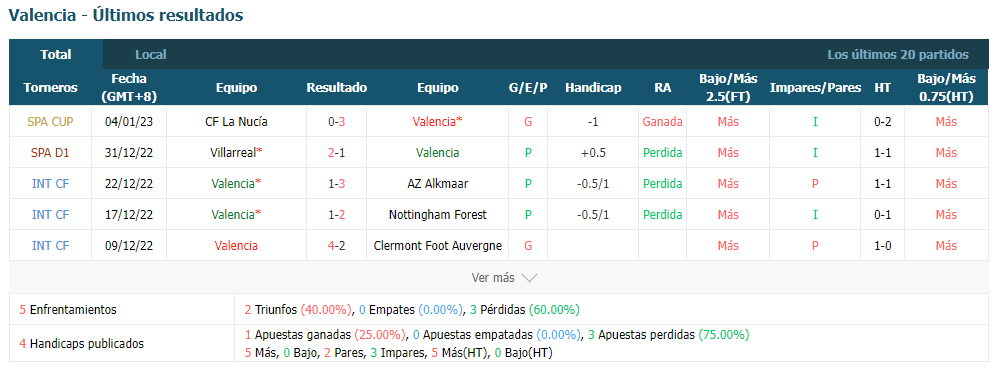This screenshot has height=370, width=998.
Task: Open Los últimos 20 partidos selector
Action: tap(897, 55)
